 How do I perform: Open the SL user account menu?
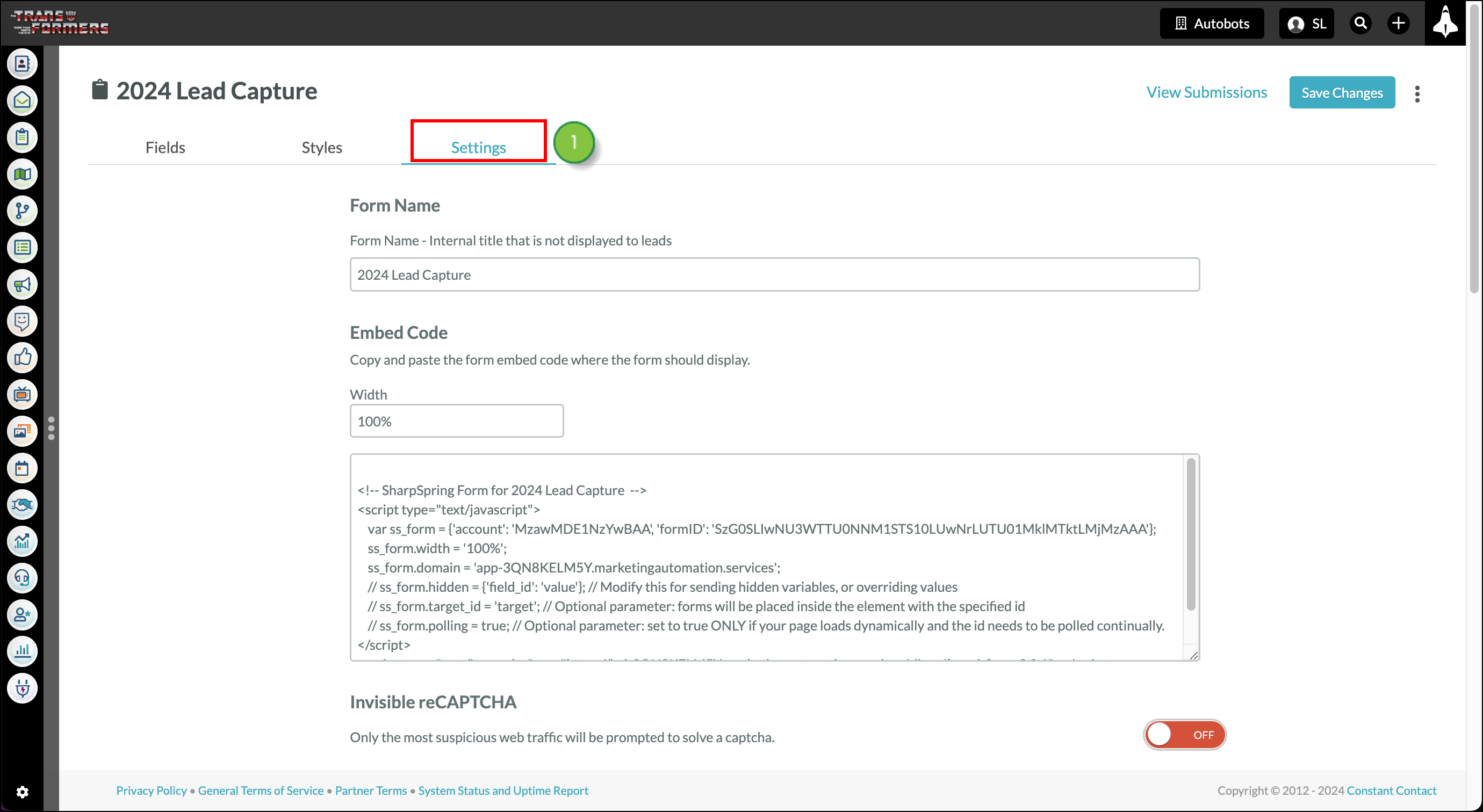coord(1306,24)
